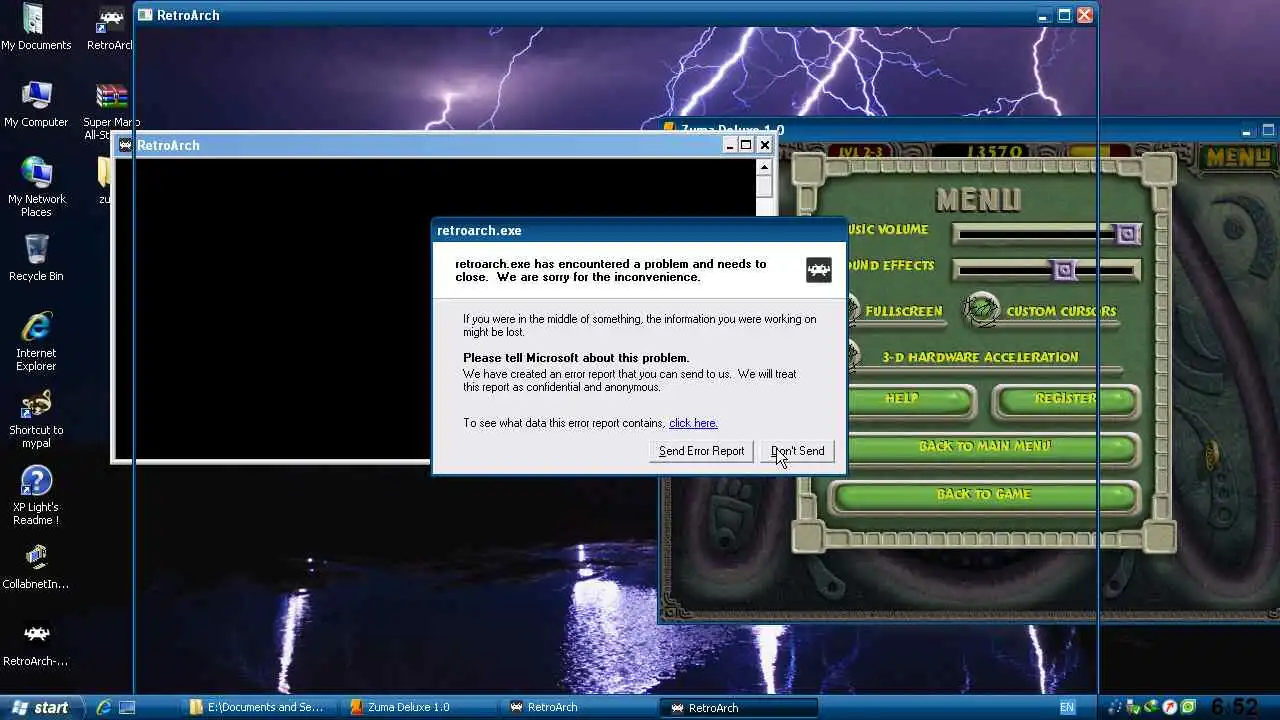Open the My Documents desktop icon
Viewport: 1280px width, 720px height.
pos(36,27)
